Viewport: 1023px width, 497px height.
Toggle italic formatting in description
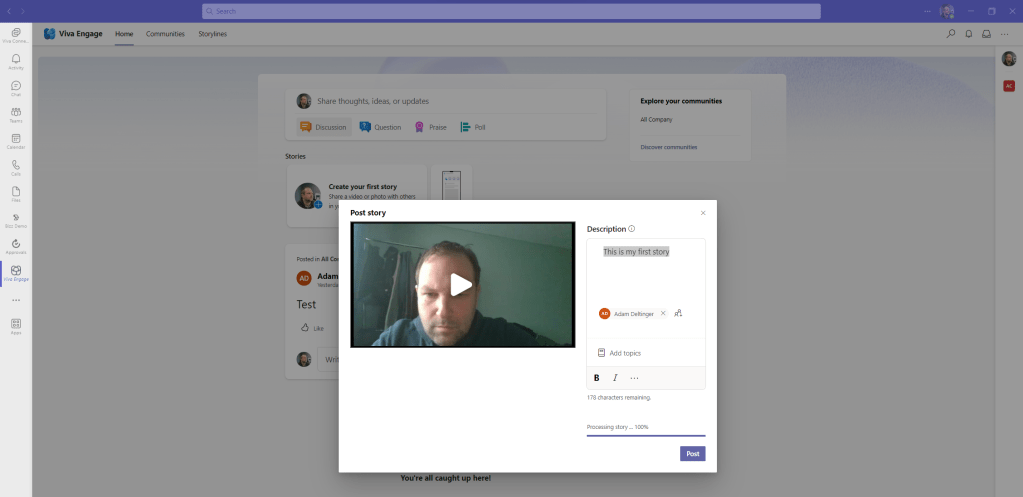coord(615,378)
